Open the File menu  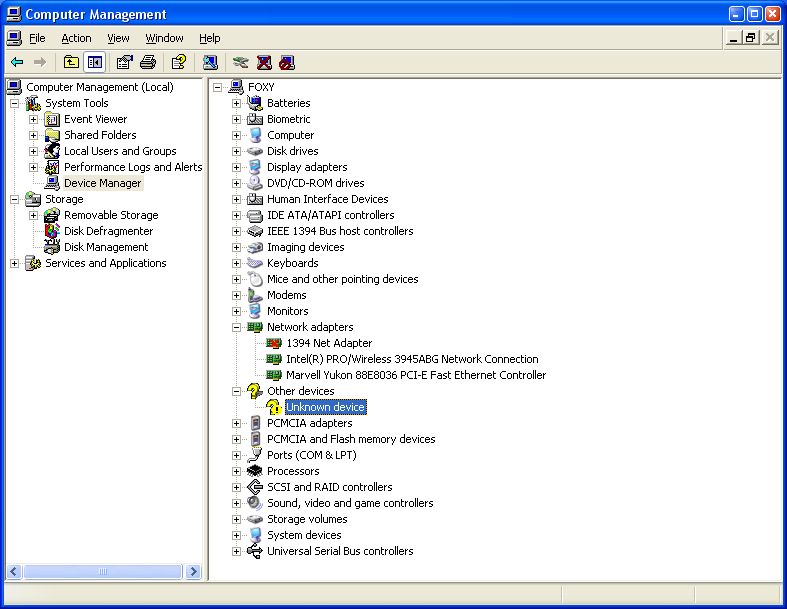click(x=37, y=38)
